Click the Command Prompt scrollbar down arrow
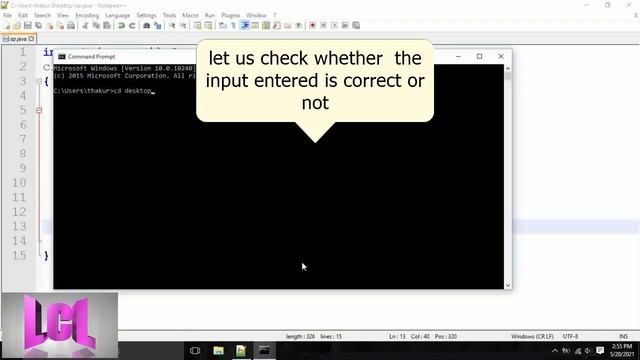 (x=508, y=285)
